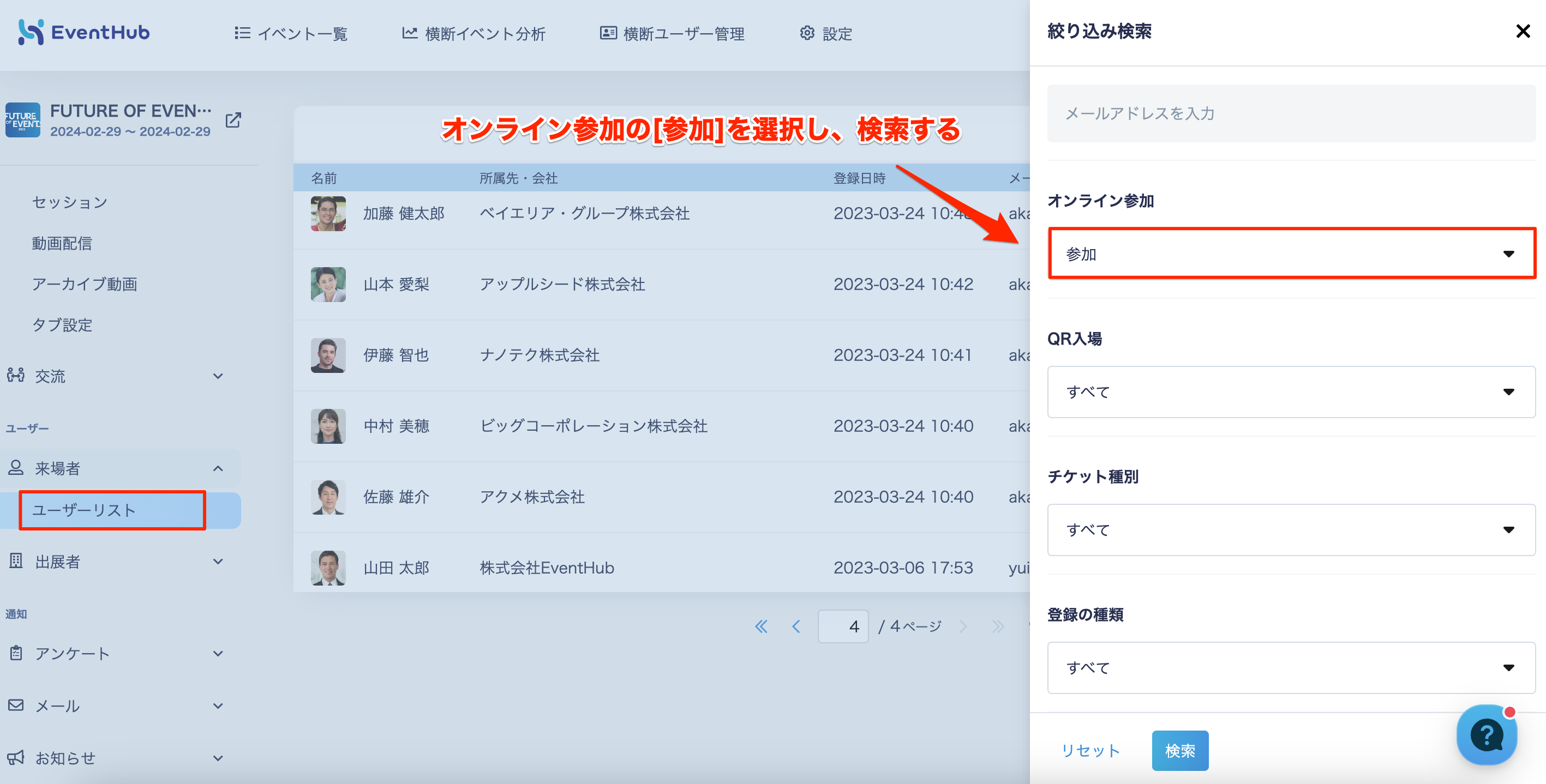This screenshot has height=784, width=1546.
Task: Click the 検索 button
Action: pos(1180,750)
